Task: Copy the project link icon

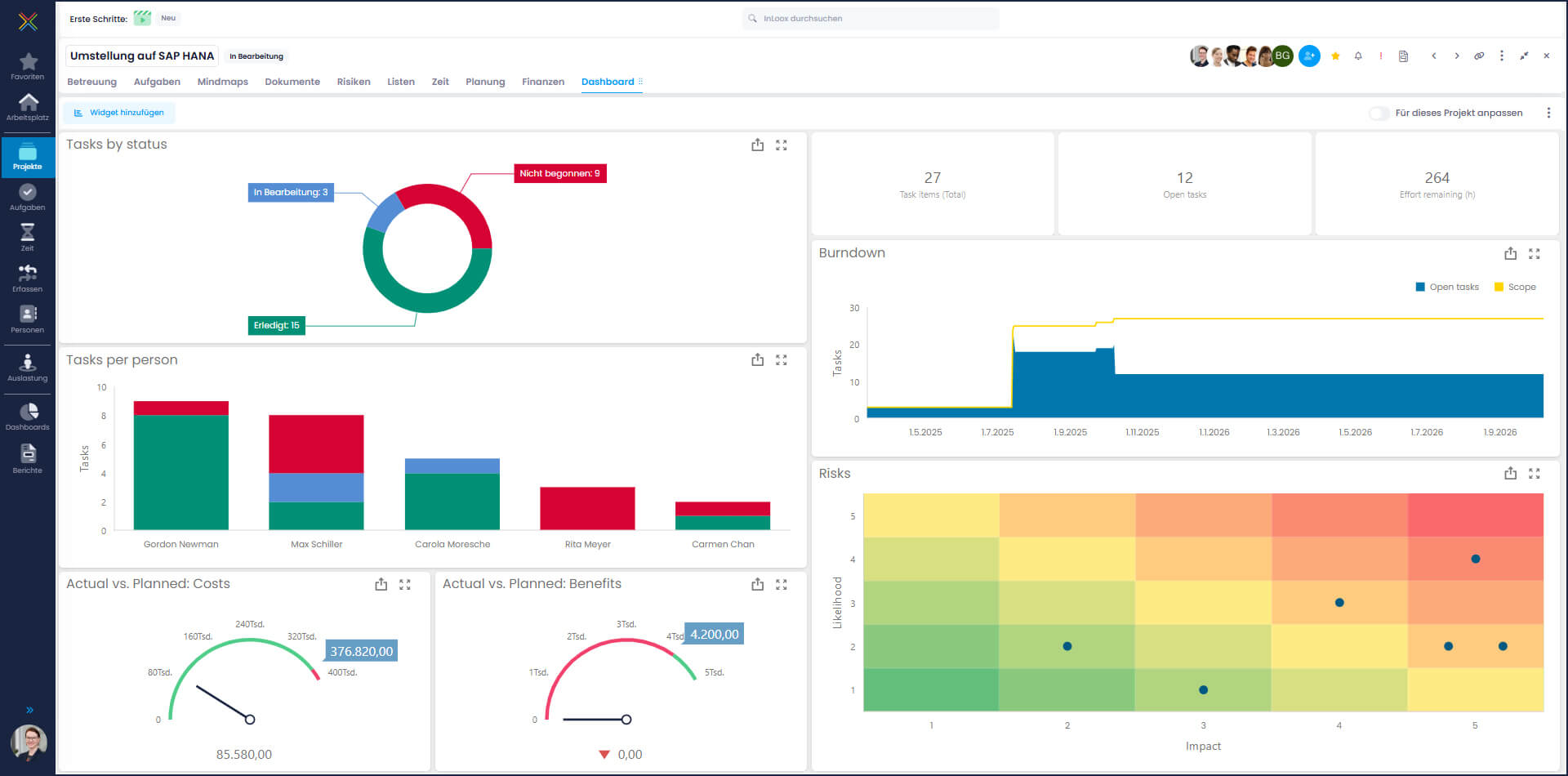Action: [1479, 56]
